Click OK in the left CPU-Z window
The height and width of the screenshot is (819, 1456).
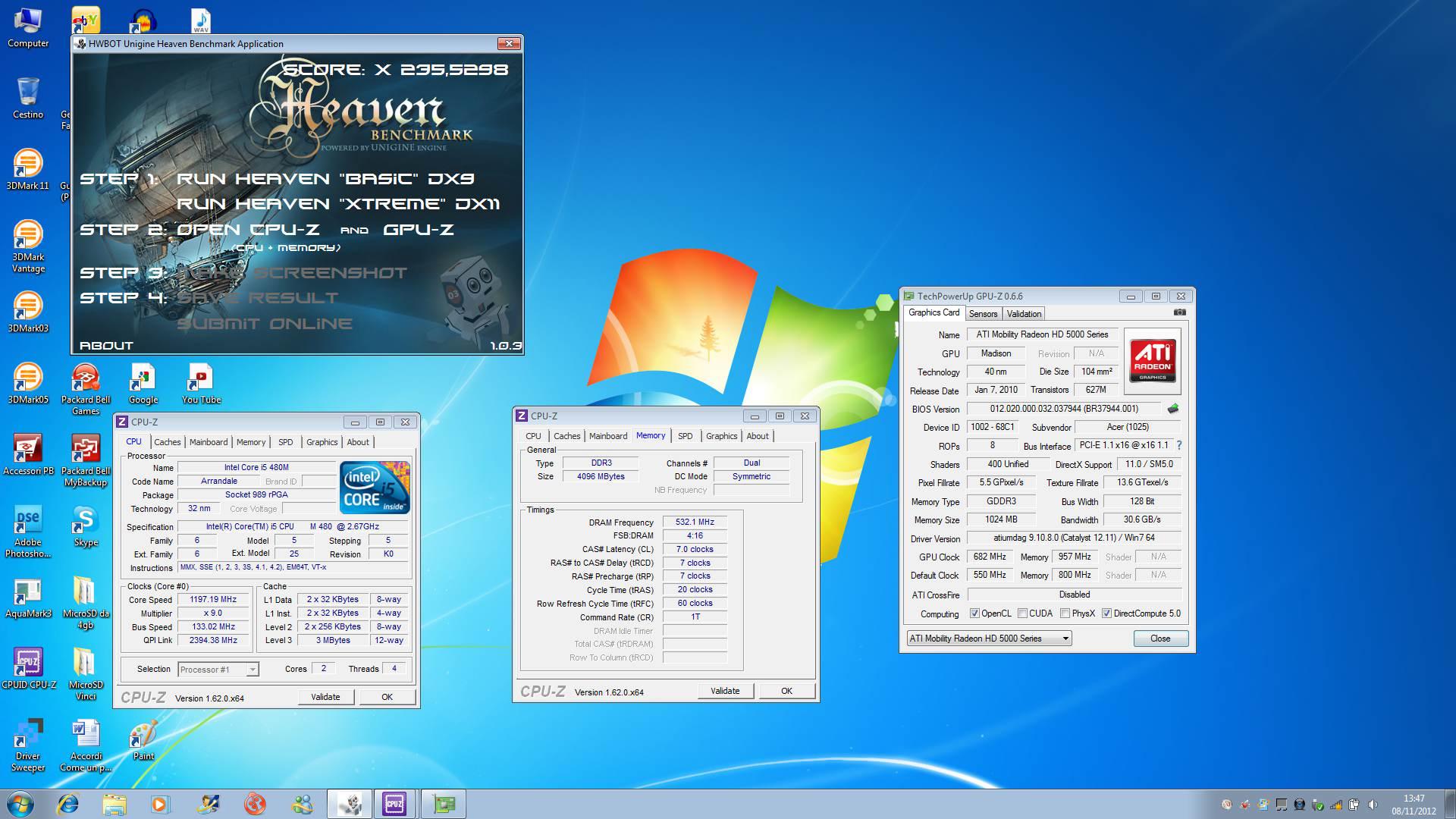coord(387,697)
